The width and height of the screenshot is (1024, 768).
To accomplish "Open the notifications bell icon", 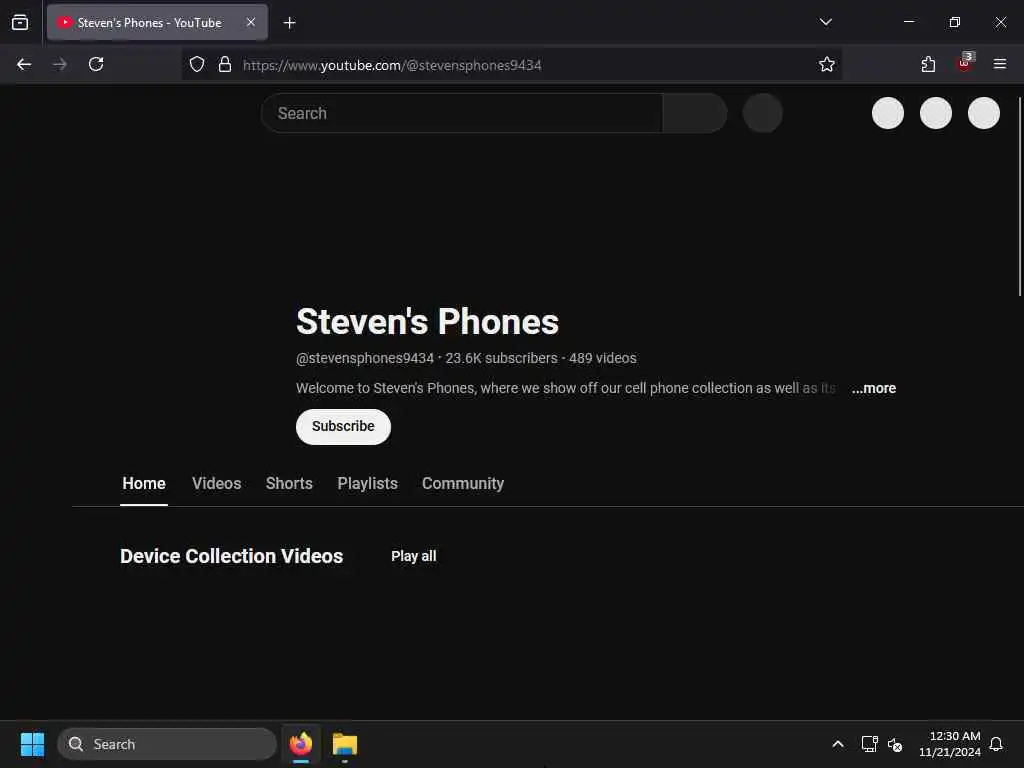I will (x=996, y=744).
